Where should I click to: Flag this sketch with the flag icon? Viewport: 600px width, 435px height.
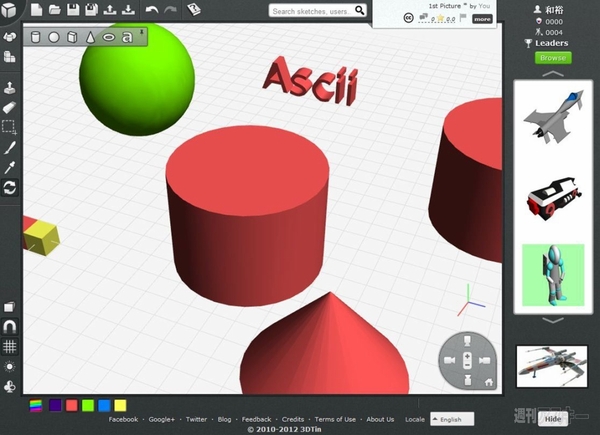[x=463, y=18]
